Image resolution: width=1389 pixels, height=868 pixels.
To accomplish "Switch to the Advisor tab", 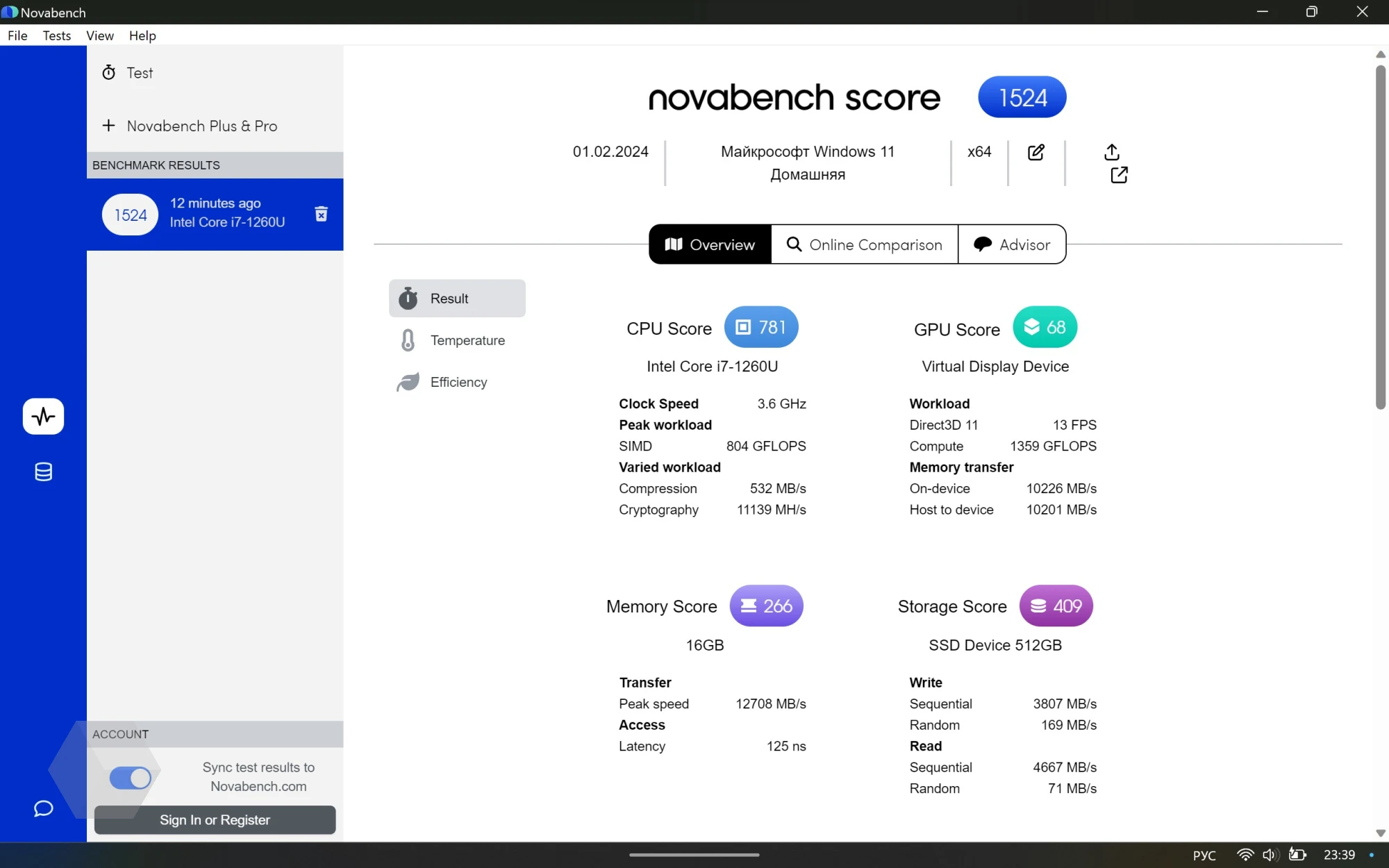I will [x=1012, y=244].
